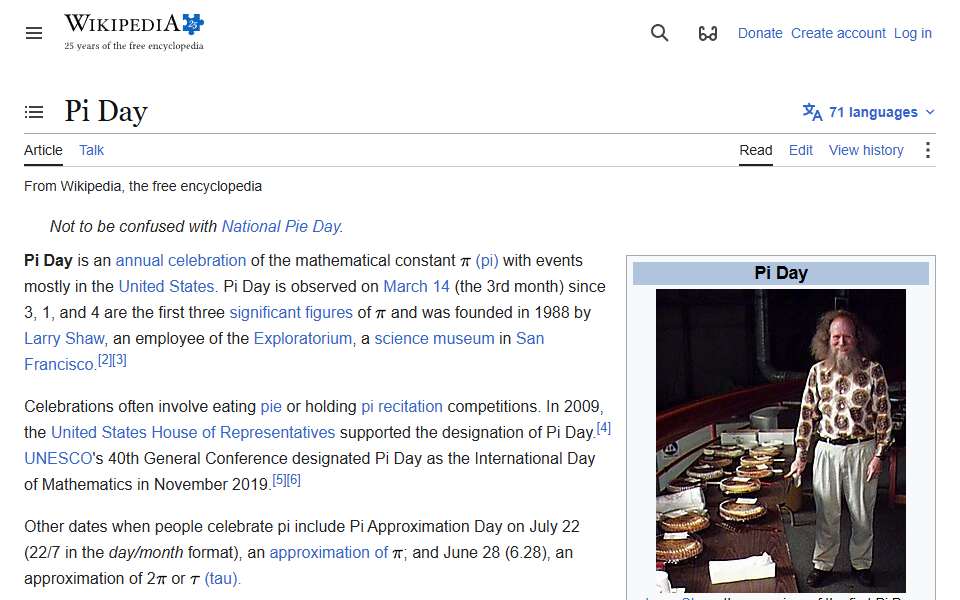Click the Wikipedia logo
960x600 pixels.
[134, 32]
